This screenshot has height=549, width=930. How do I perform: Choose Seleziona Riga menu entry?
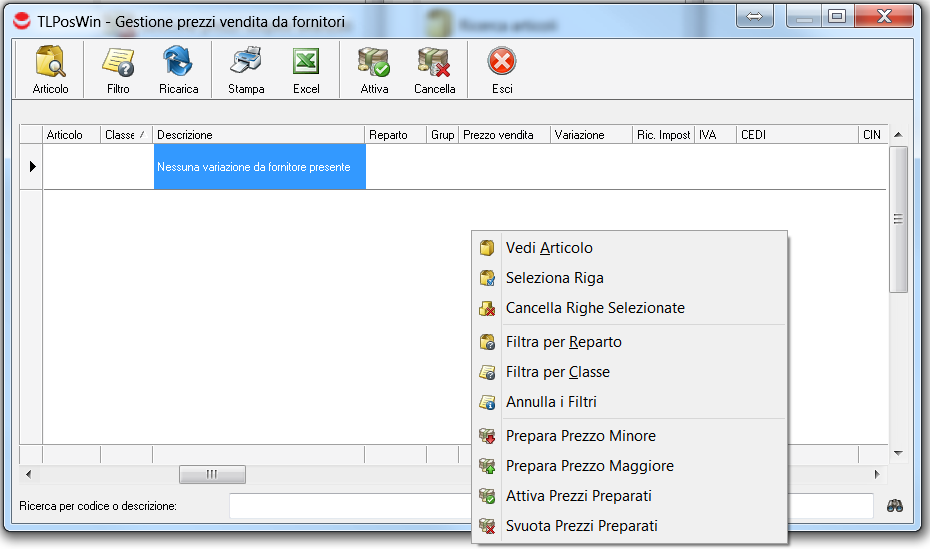click(x=629, y=278)
